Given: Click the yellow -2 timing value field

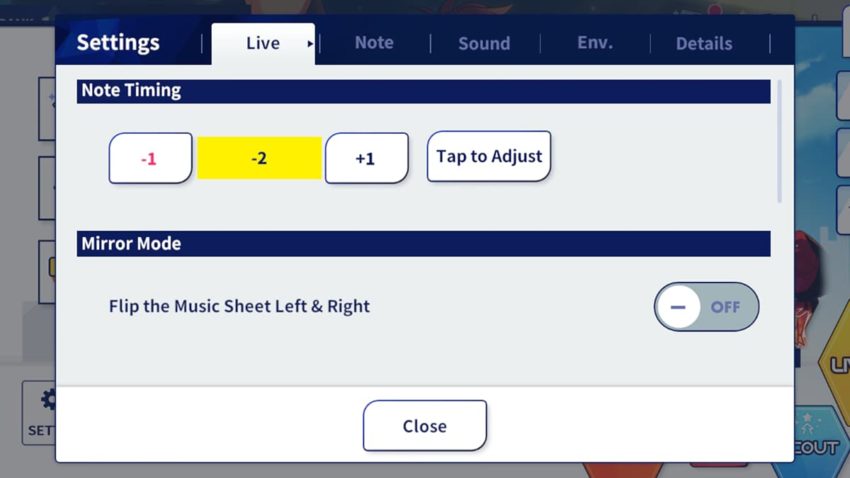Looking at the screenshot, I should pyautogui.click(x=259, y=158).
